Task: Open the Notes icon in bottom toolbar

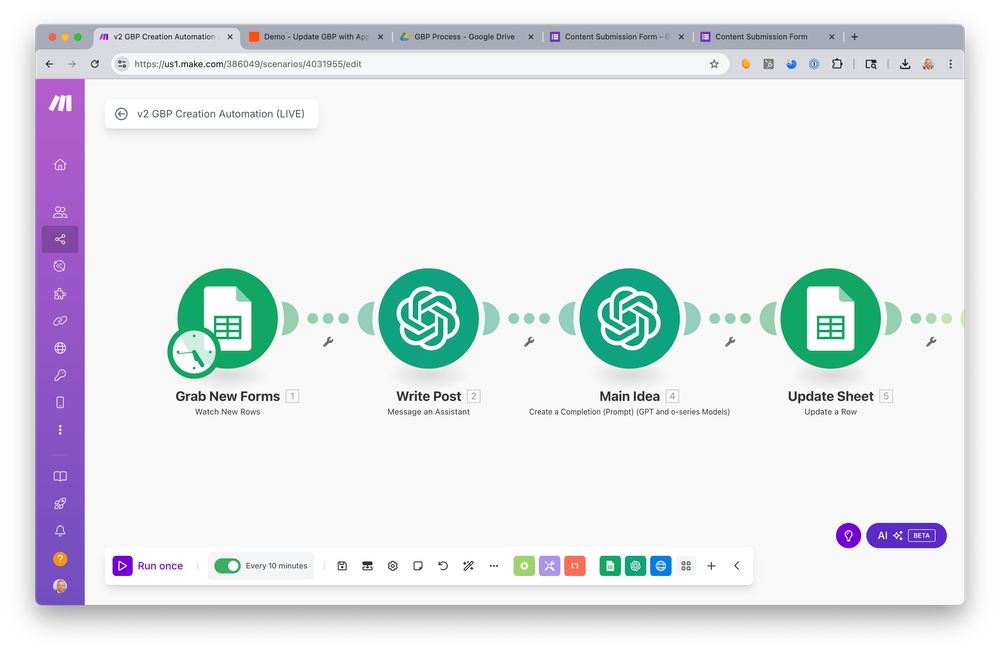Action: (x=418, y=566)
